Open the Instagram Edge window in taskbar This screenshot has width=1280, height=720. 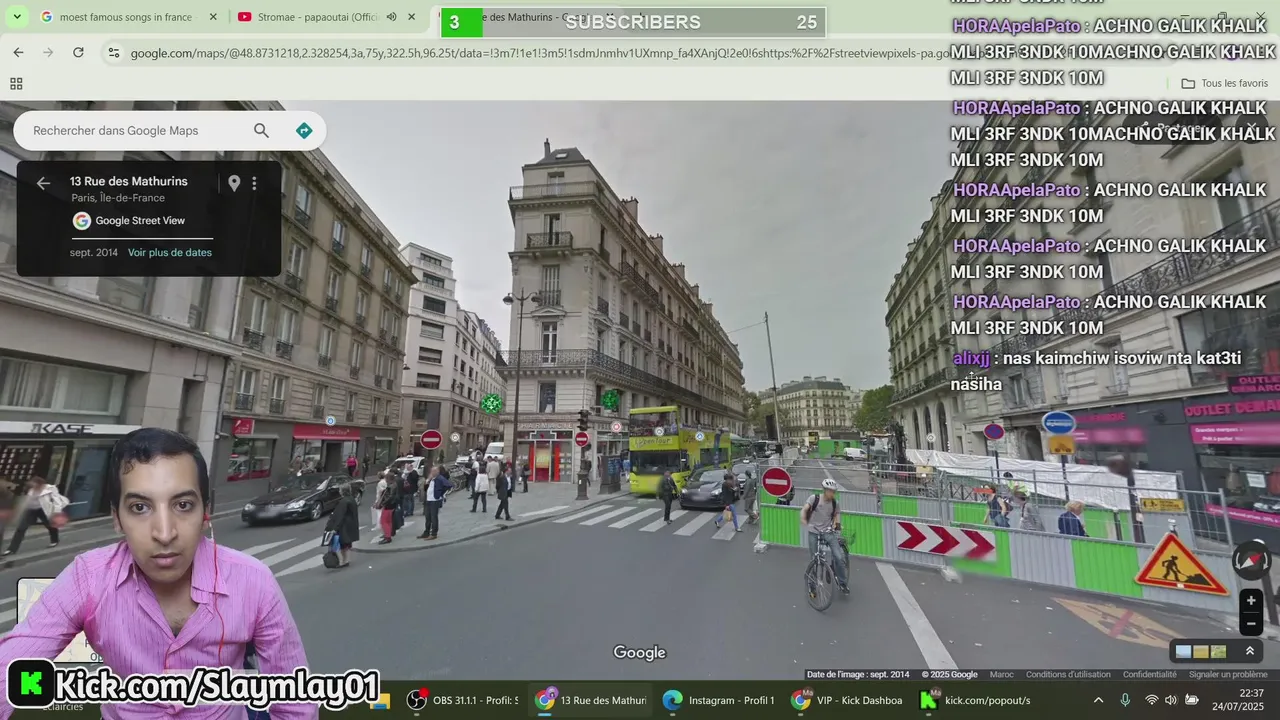tap(719, 700)
